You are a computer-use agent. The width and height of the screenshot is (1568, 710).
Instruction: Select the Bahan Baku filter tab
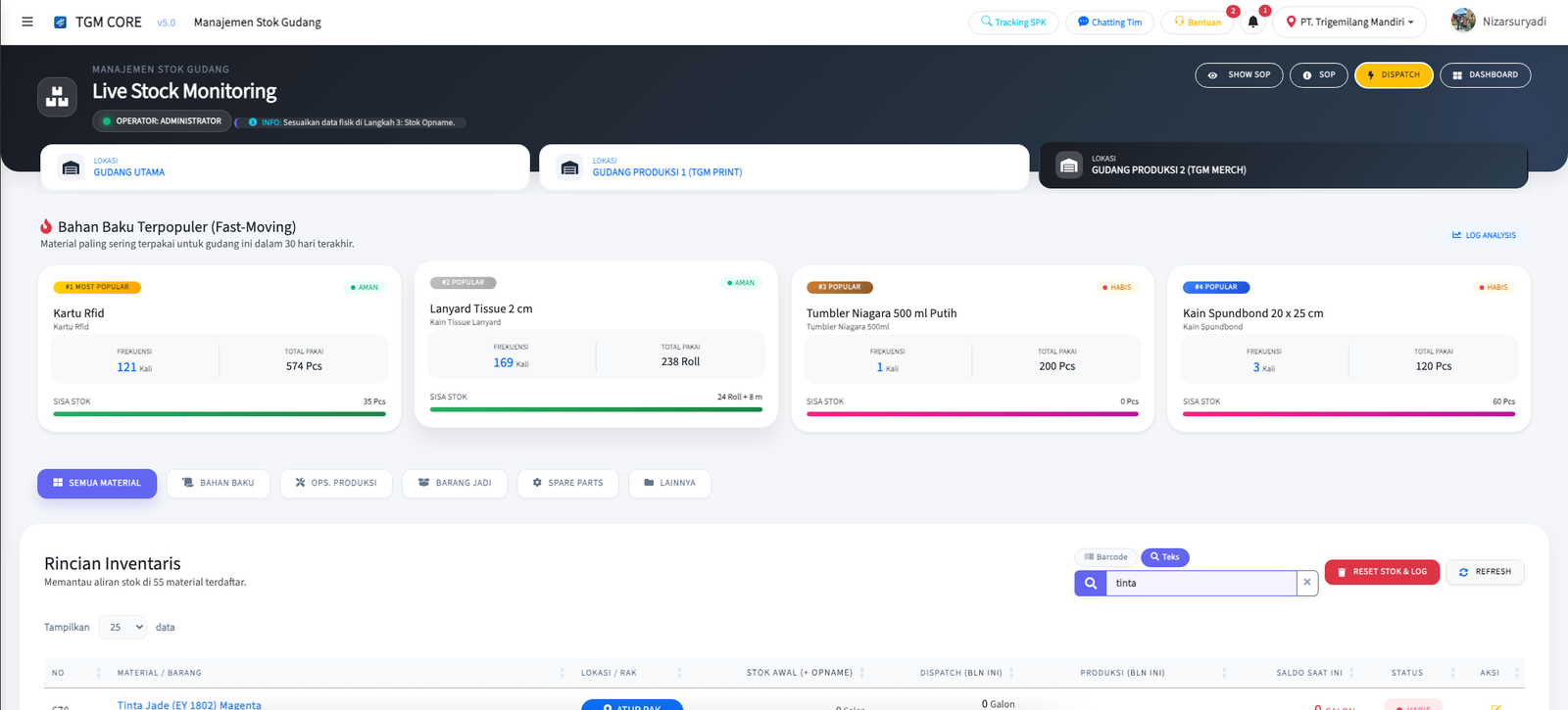pyautogui.click(x=218, y=483)
